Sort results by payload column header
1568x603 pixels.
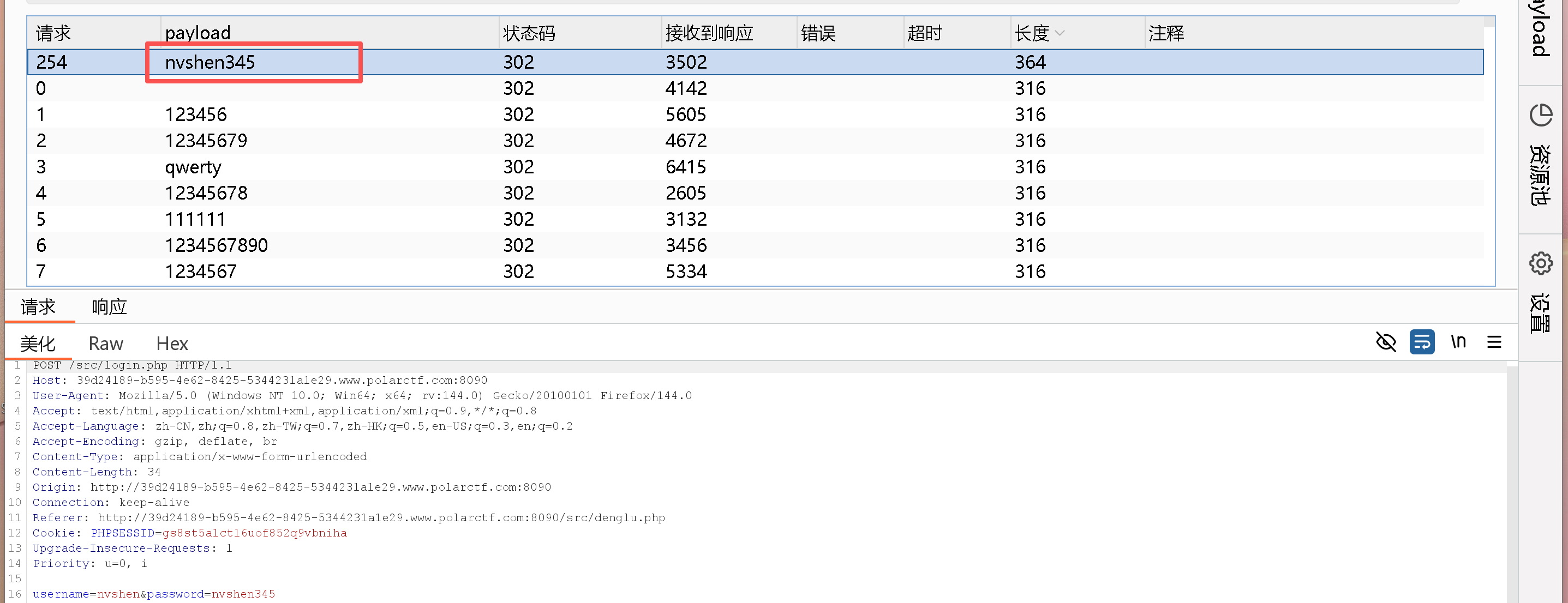[x=197, y=33]
